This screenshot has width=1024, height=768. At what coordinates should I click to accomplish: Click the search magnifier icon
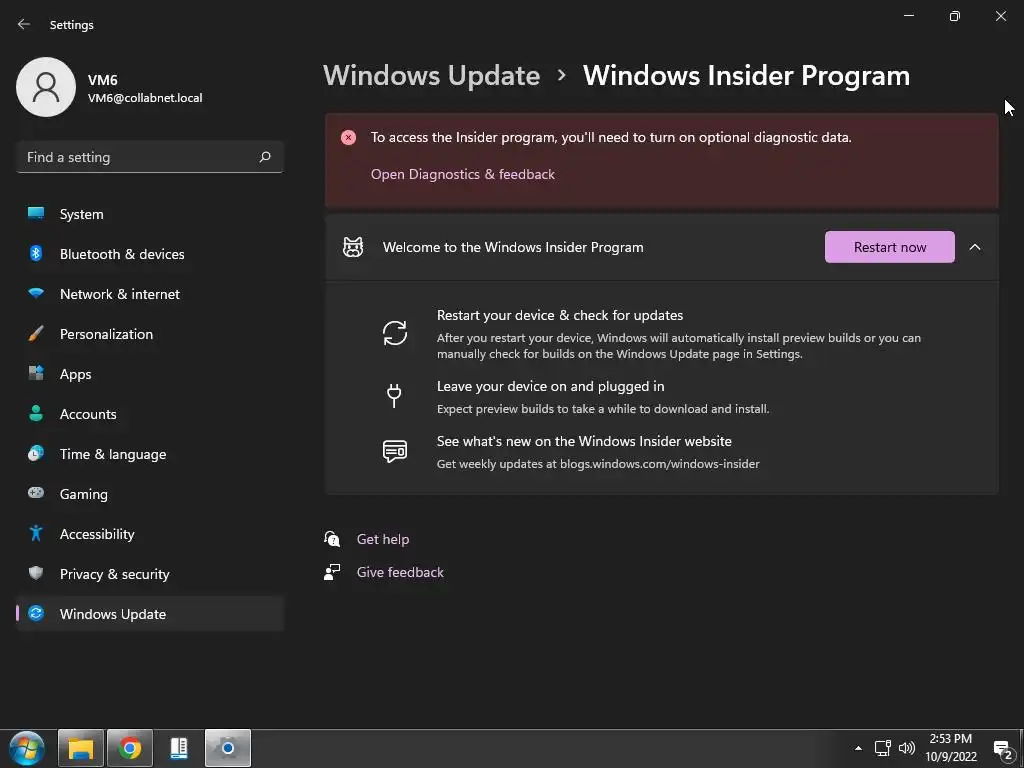tap(265, 157)
